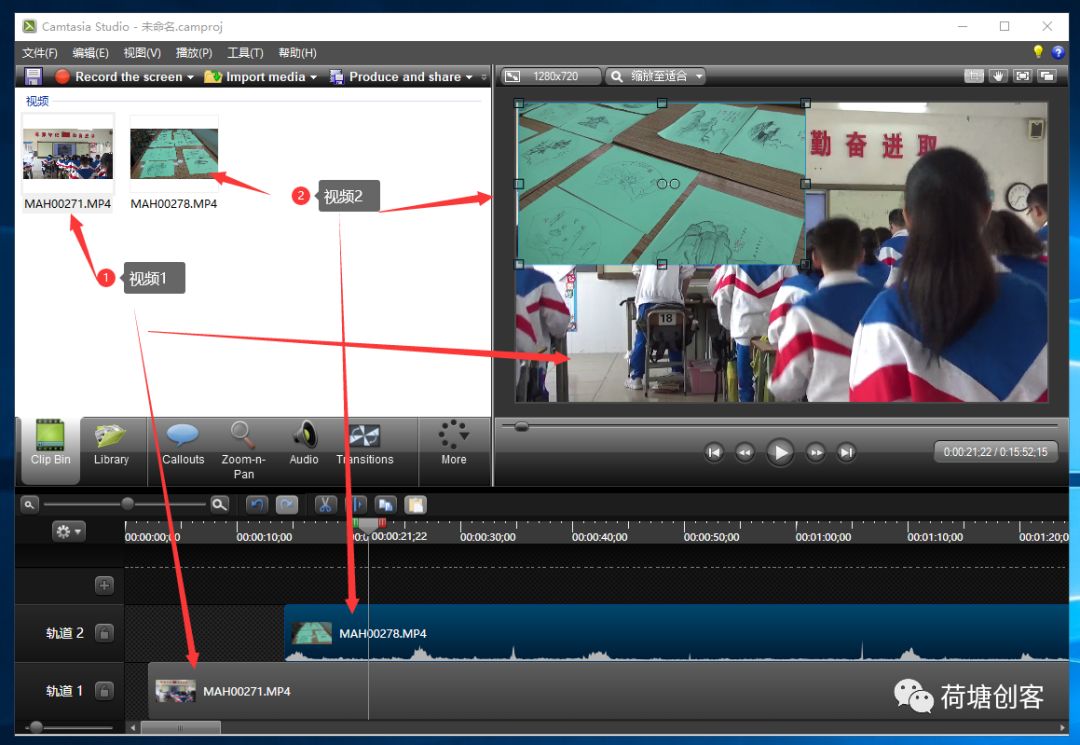
Task: Click the Save project disk icon
Action: click(33, 76)
